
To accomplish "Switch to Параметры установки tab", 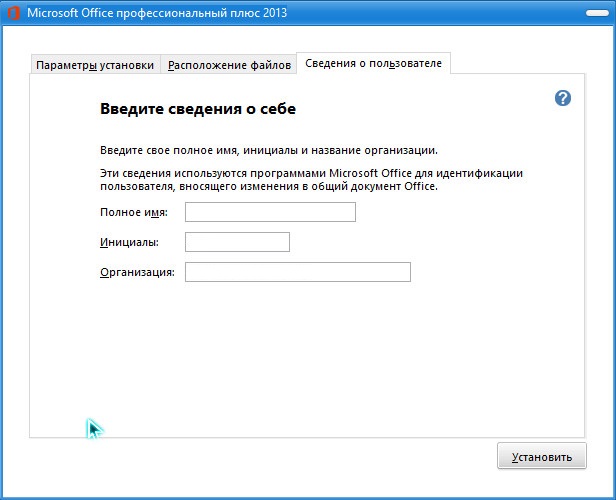I will tap(95, 65).
